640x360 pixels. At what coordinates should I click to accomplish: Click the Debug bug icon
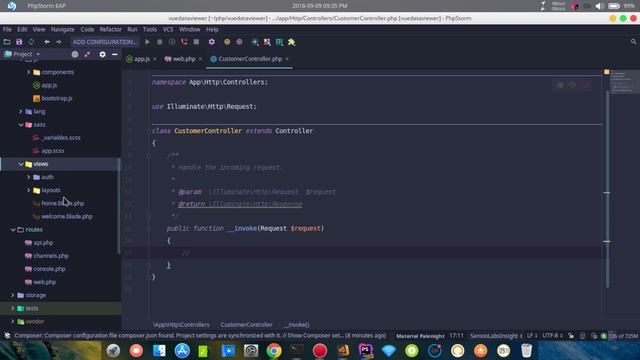pos(160,42)
